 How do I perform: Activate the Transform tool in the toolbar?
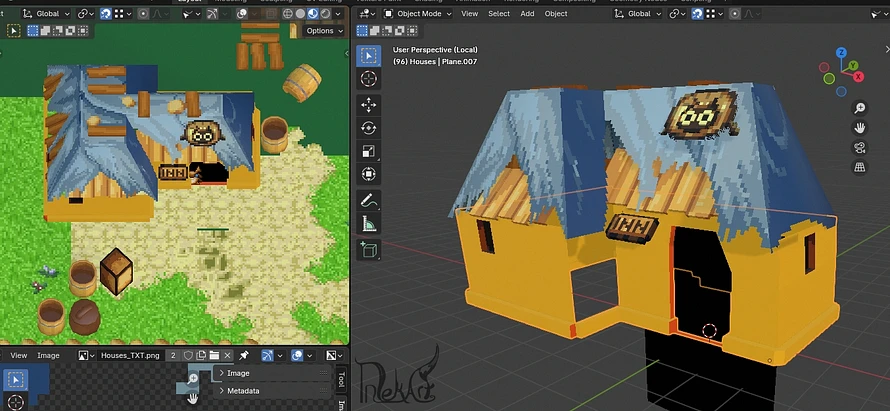click(368, 174)
